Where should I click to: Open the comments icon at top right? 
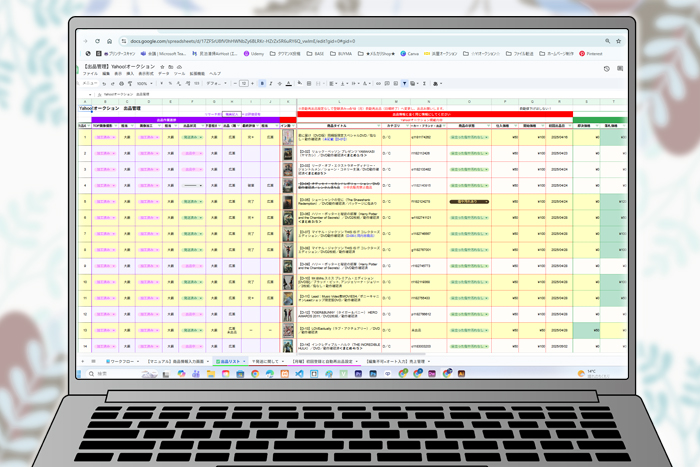[x=620, y=69]
